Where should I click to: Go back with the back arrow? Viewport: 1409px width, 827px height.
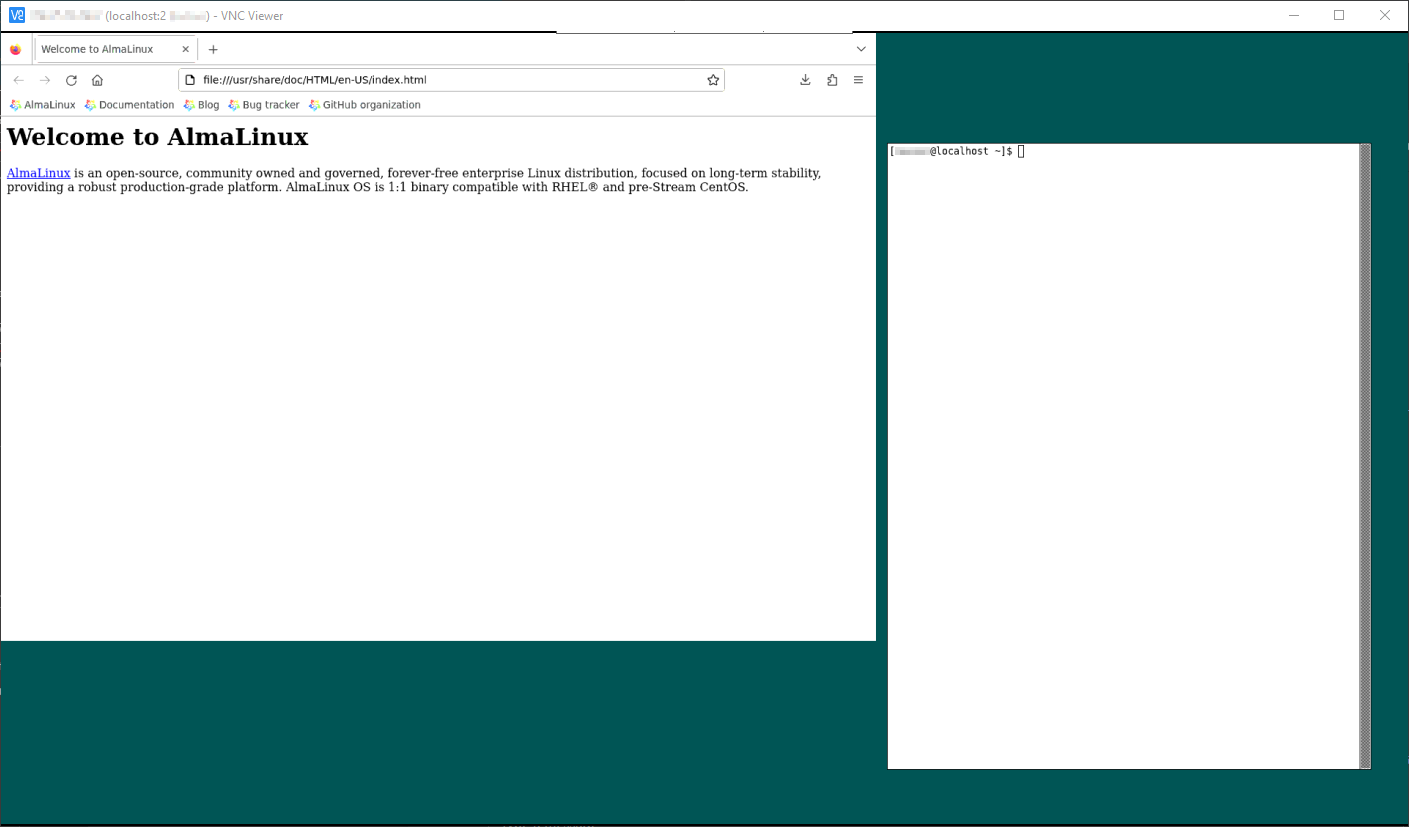click(18, 80)
